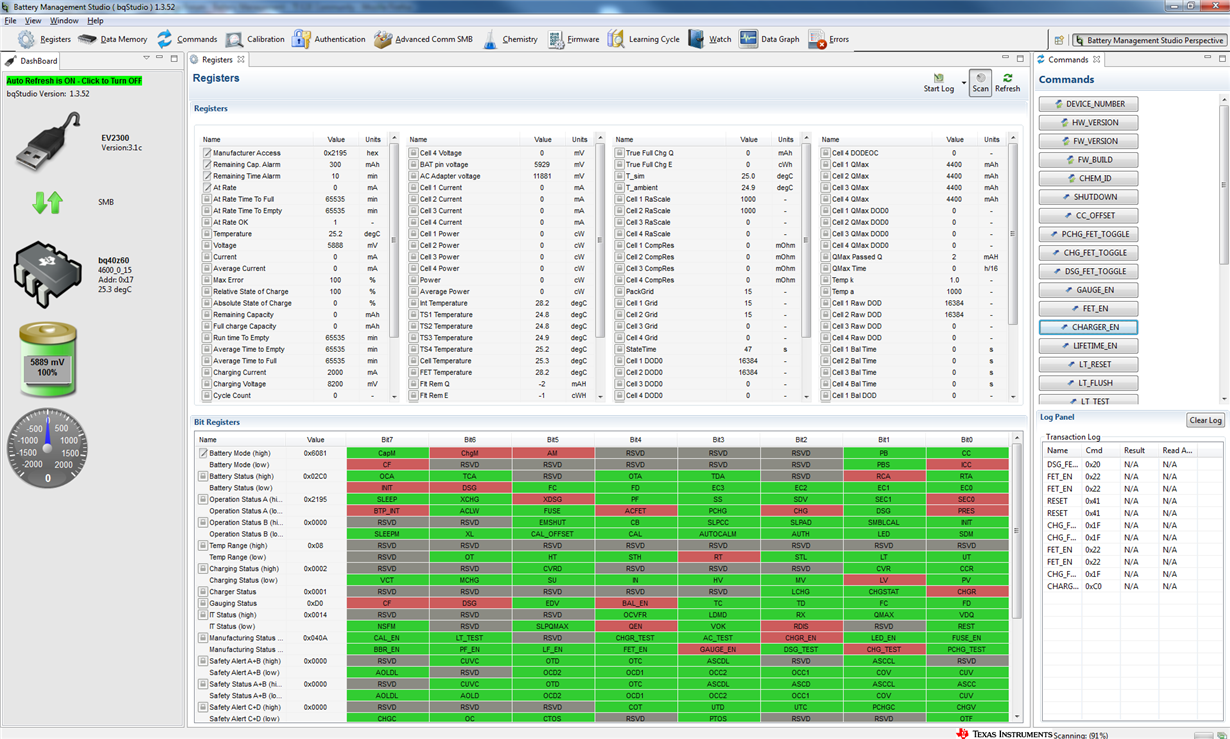Refresh the registers
Image resolution: width=1230 pixels, height=739 pixels.
point(1007,83)
